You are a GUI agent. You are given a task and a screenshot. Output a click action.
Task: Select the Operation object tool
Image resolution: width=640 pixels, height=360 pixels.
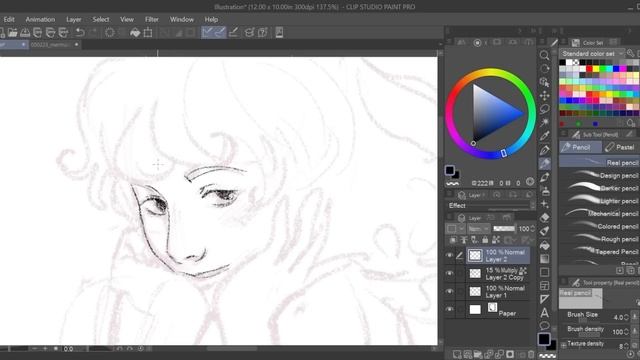pos(544,82)
